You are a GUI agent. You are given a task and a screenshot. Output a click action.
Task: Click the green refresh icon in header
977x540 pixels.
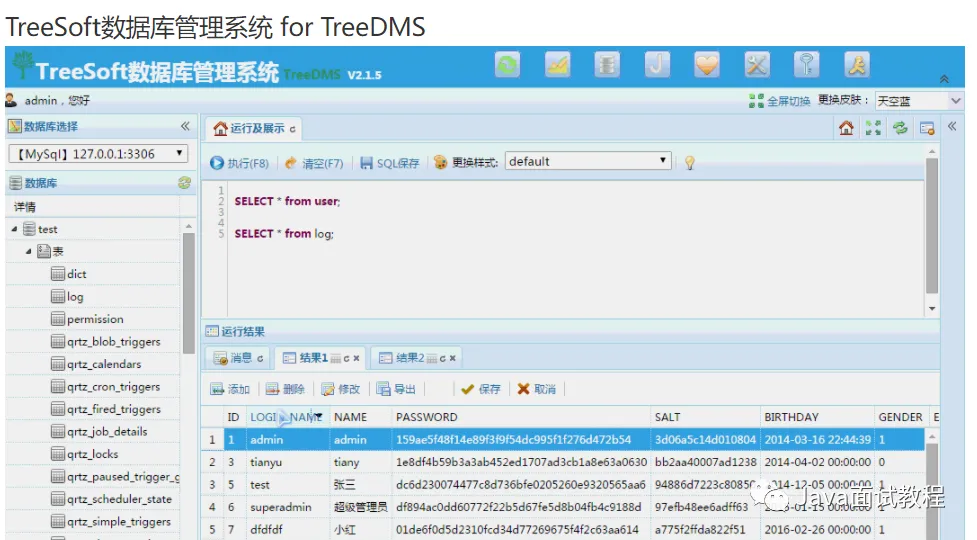click(507, 65)
